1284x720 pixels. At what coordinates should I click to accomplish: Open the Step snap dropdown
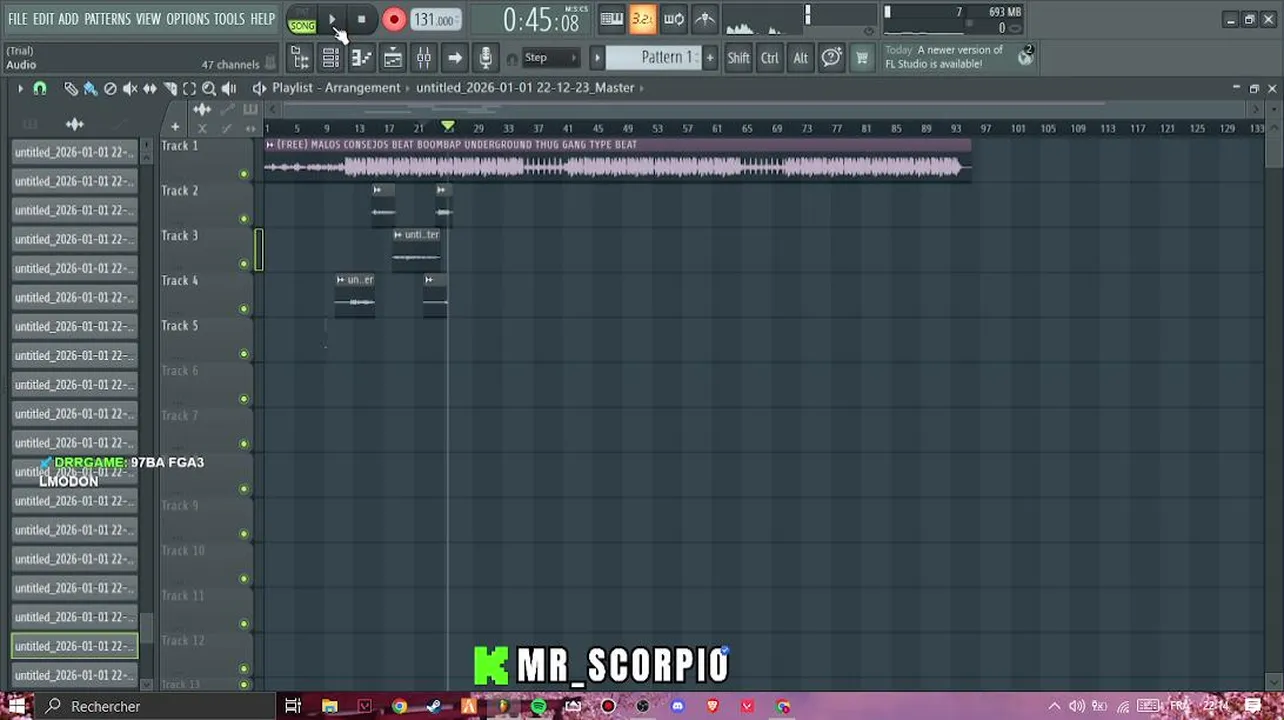click(x=551, y=58)
